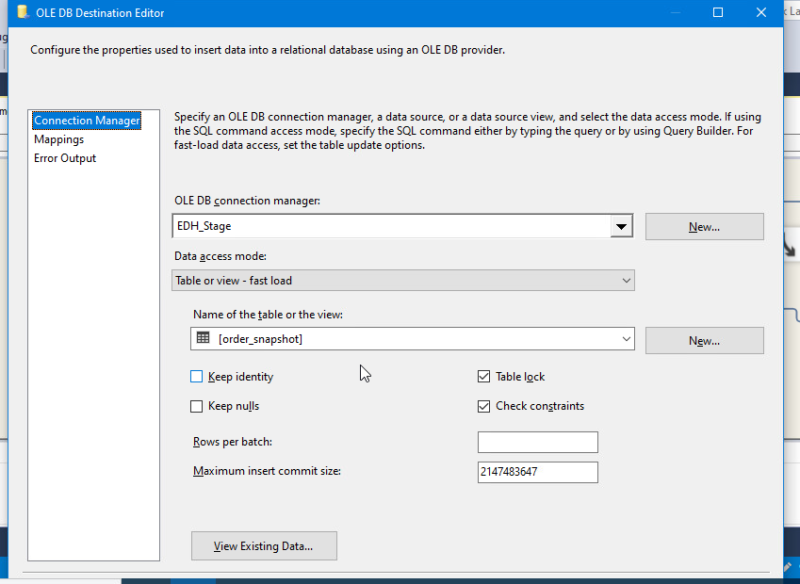The height and width of the screenshot is (584, 800).
Task: Open the OLE DB connection manager dropdown
Action: [x=623, y=226]
